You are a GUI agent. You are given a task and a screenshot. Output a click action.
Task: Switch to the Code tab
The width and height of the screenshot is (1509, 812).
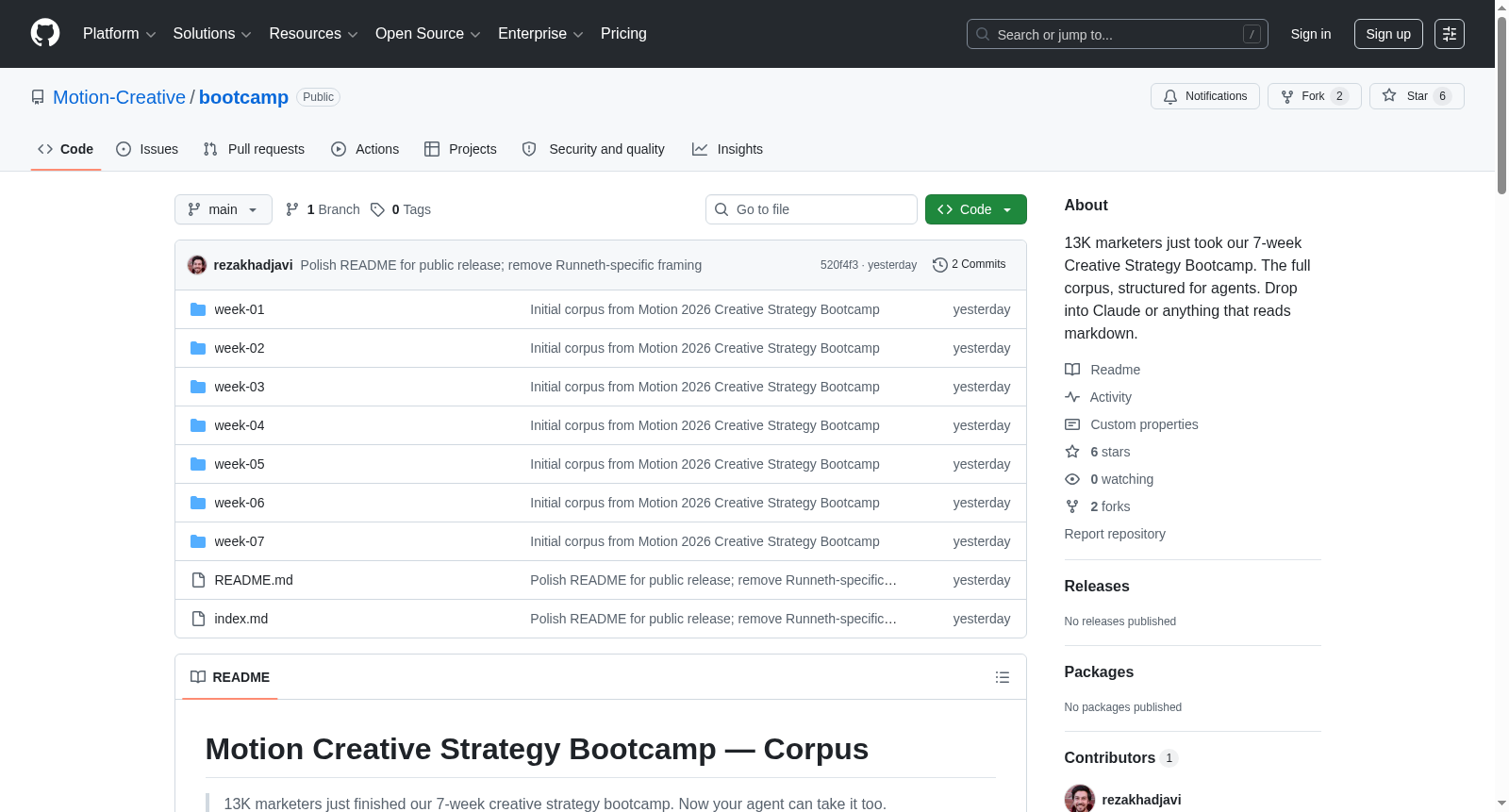point(66,149)
